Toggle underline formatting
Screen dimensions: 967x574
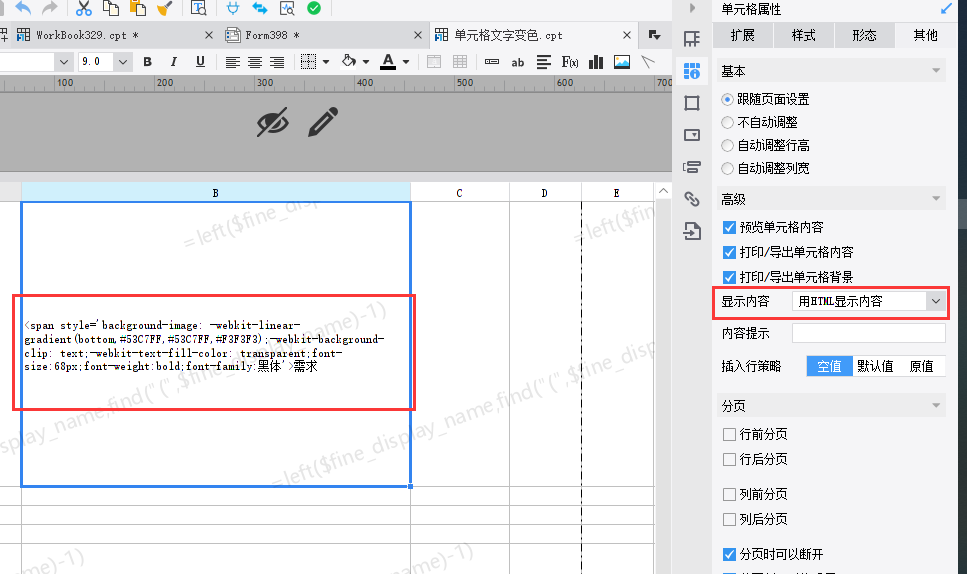pos(200,62)
